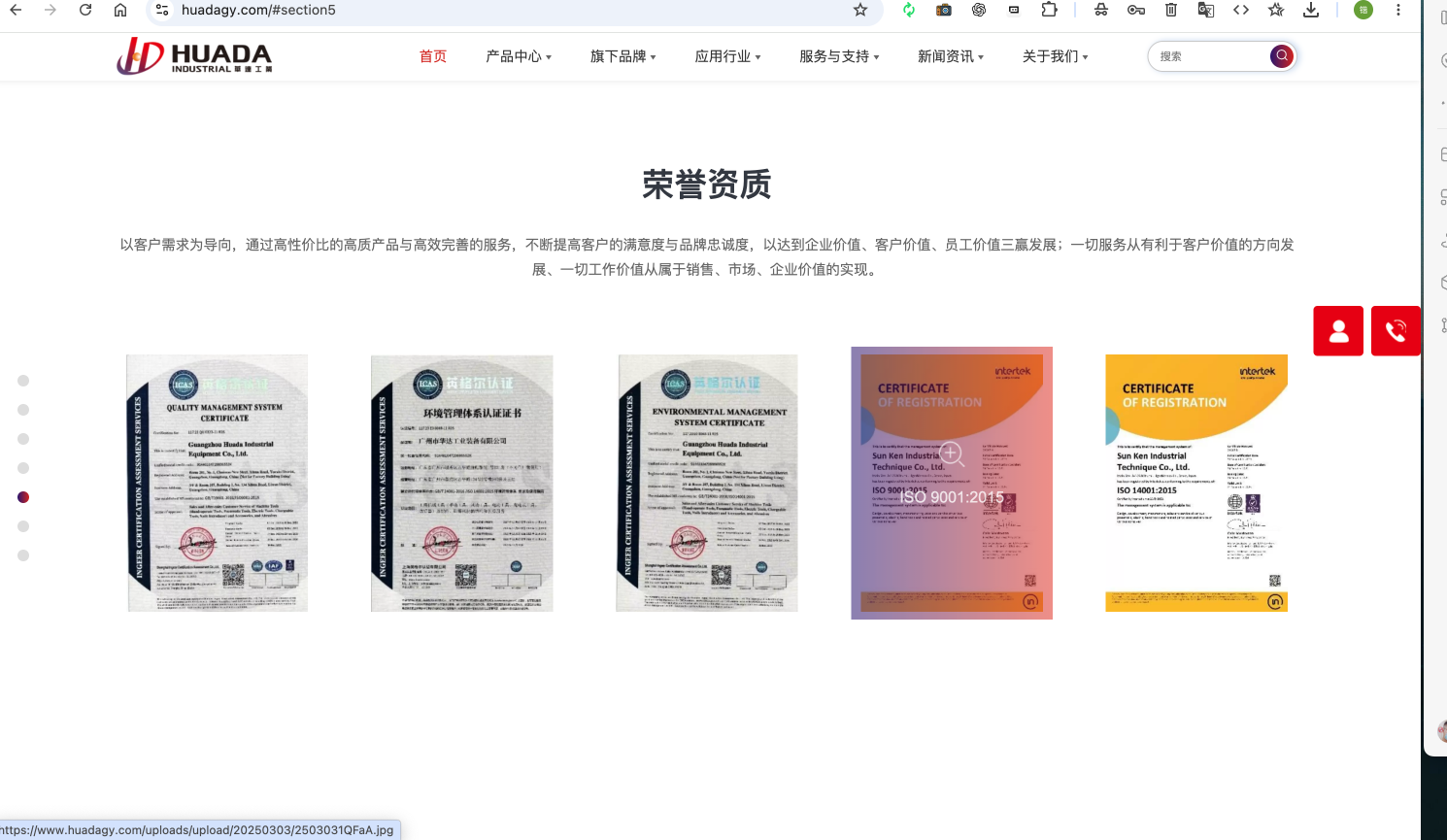Select the fourth section navigation dot

pos(23,468)
